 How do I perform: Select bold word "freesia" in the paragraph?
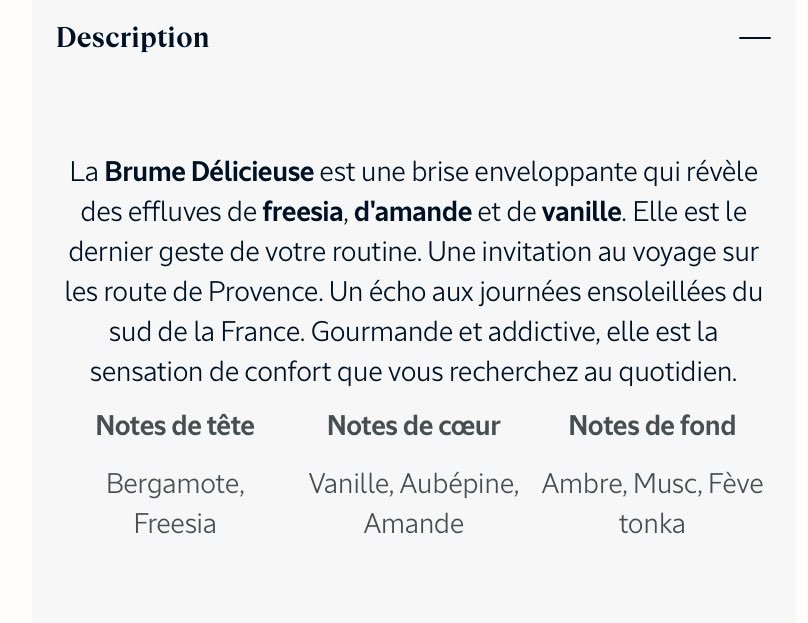(x=303, y=212)
